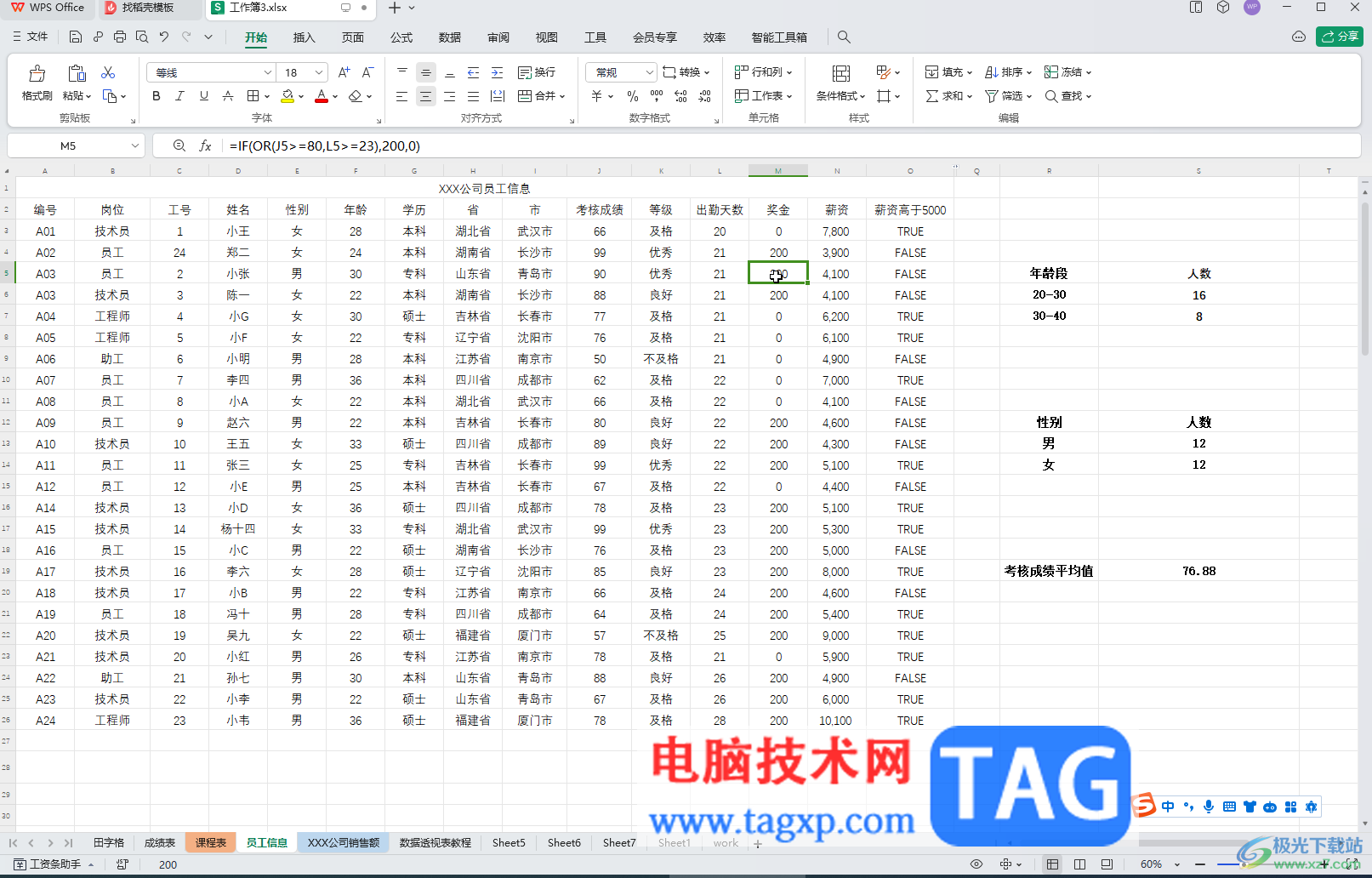This screenshot has height=878, width=1372.
Task: Click the Share (分享) button
Action: click(x=1340, y=37)
